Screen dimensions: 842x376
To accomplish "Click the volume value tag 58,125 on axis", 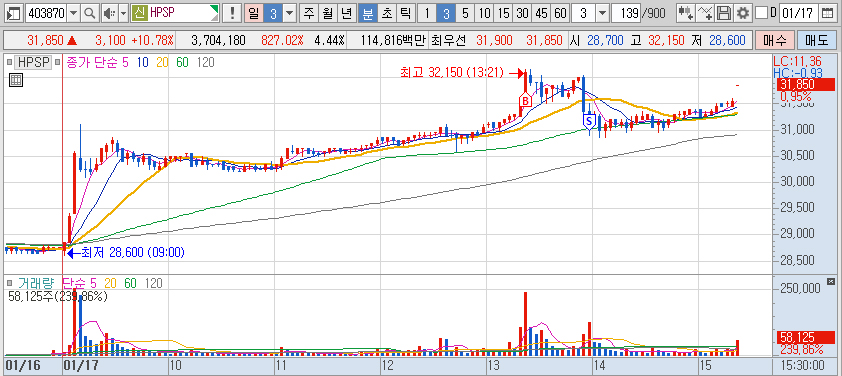I will point(805,337).
